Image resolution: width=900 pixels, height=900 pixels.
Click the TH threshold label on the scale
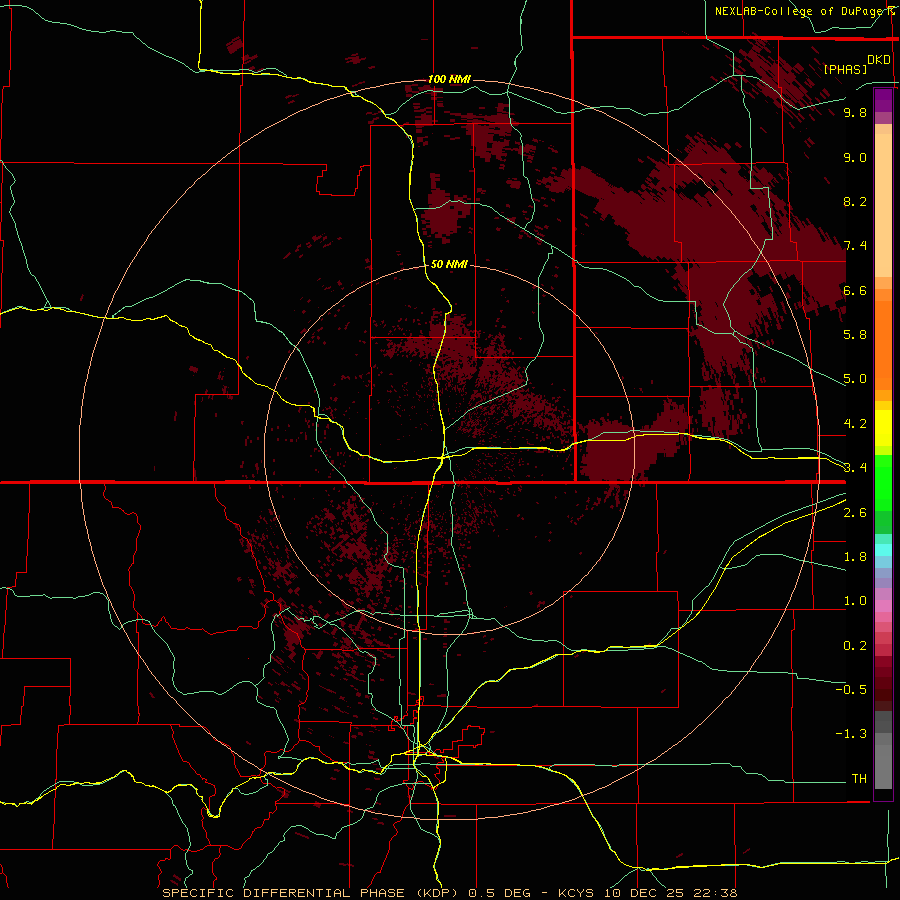point(859,779)
